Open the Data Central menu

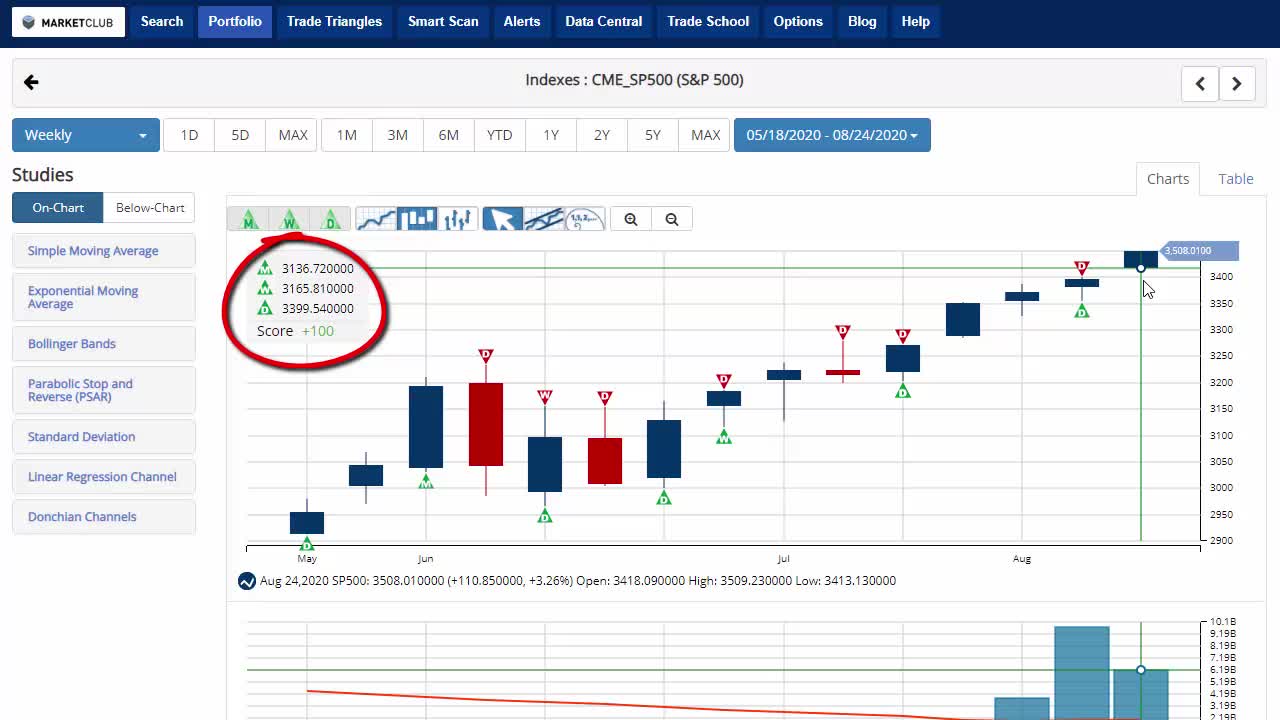(604, 21)
